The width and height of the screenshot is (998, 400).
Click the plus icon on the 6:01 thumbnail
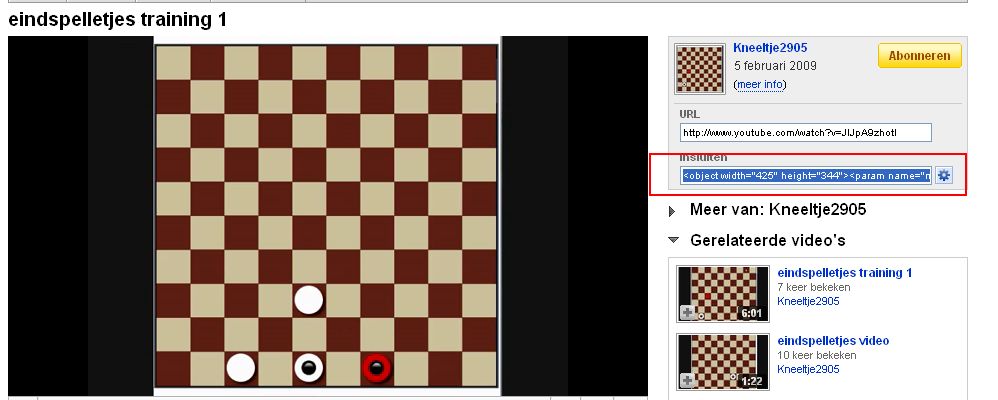tap(688, 313)
